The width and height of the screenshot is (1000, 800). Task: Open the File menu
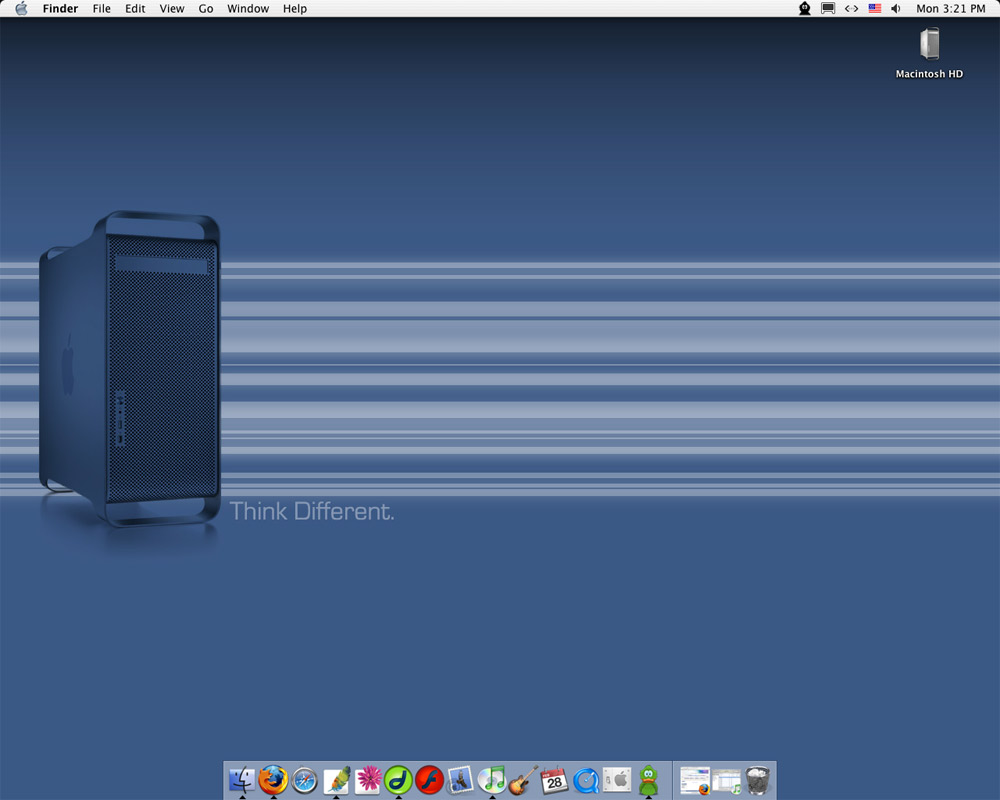101,8
